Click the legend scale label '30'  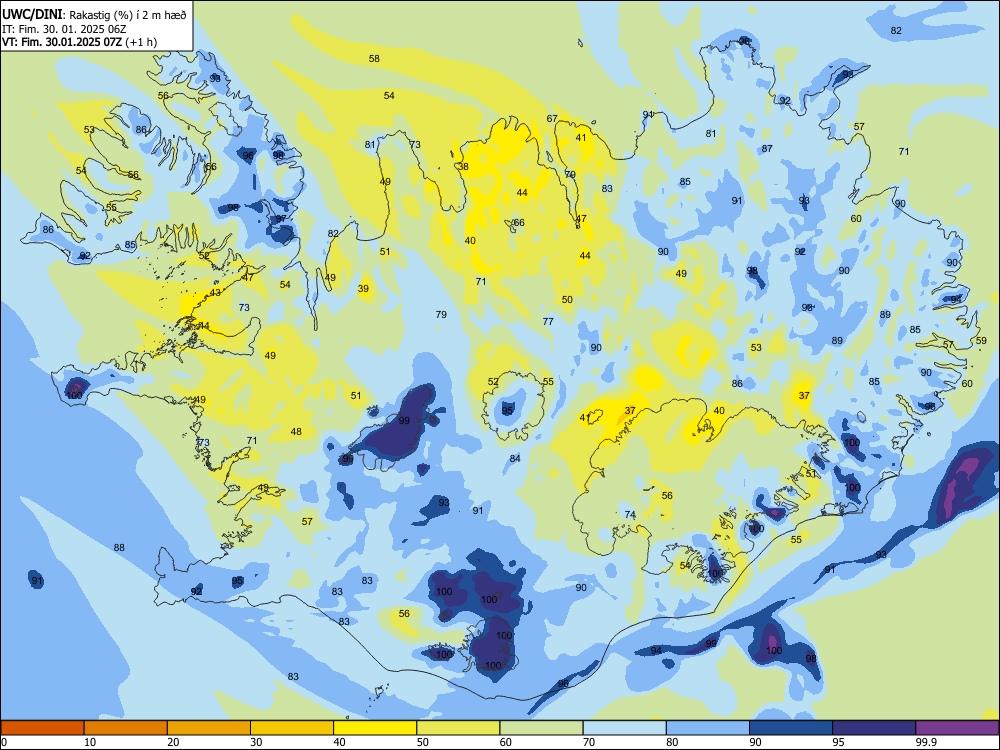point(256,742)
